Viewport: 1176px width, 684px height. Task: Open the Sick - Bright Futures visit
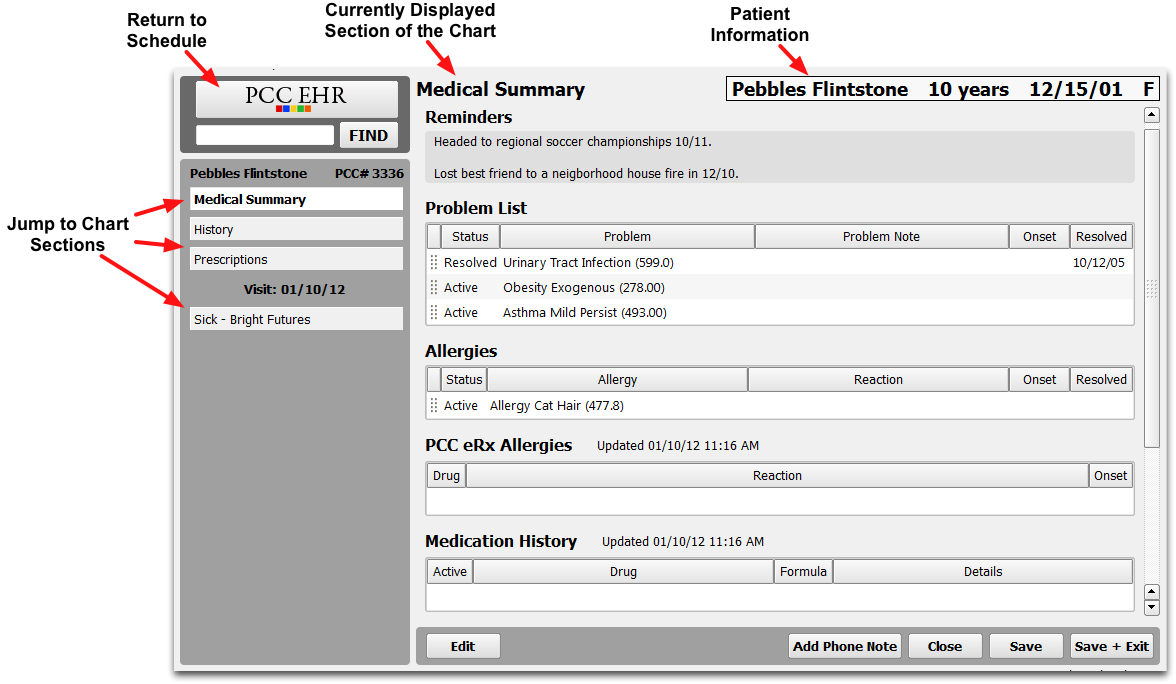296,320
